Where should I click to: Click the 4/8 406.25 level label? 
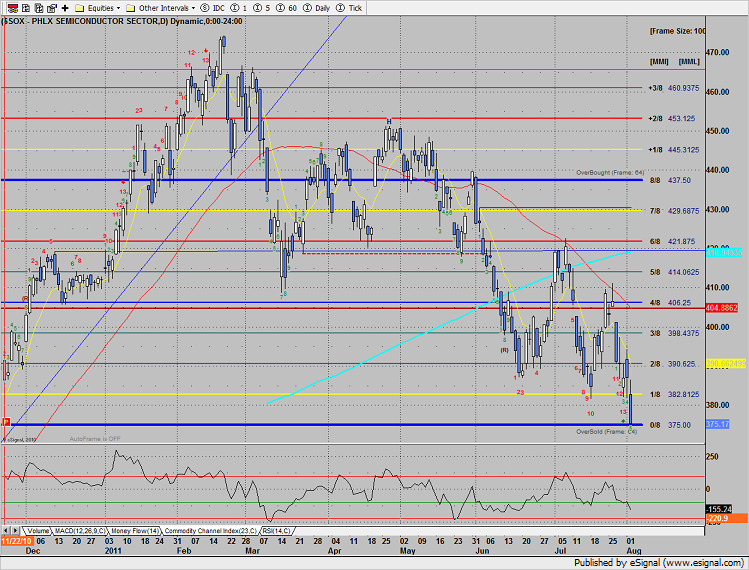click(670, 302)
